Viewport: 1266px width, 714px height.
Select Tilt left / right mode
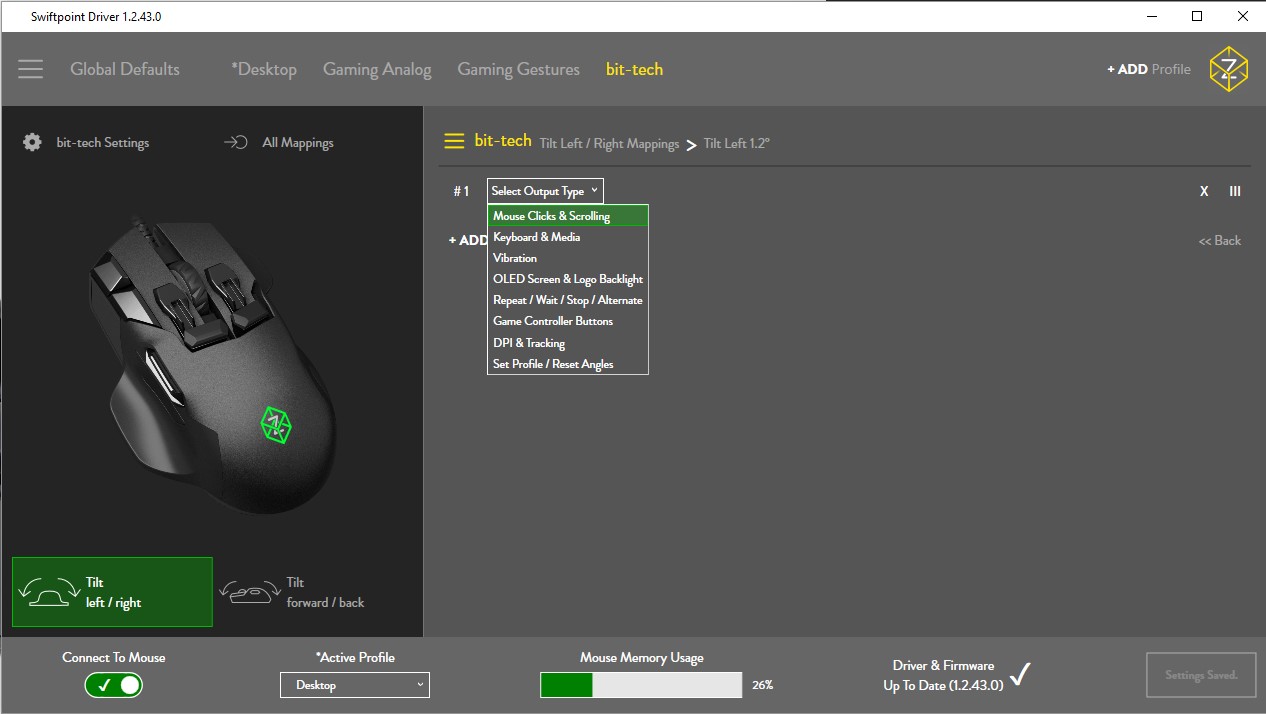click(112, 592)
